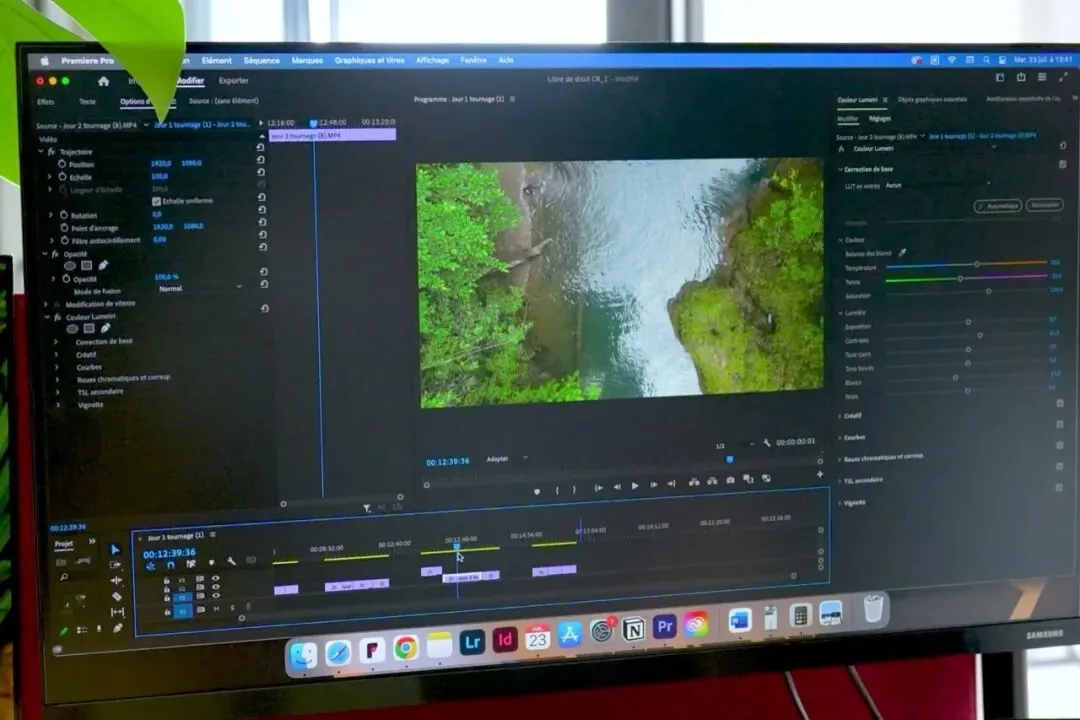Open the Adapter zoom dropdown

507,459
